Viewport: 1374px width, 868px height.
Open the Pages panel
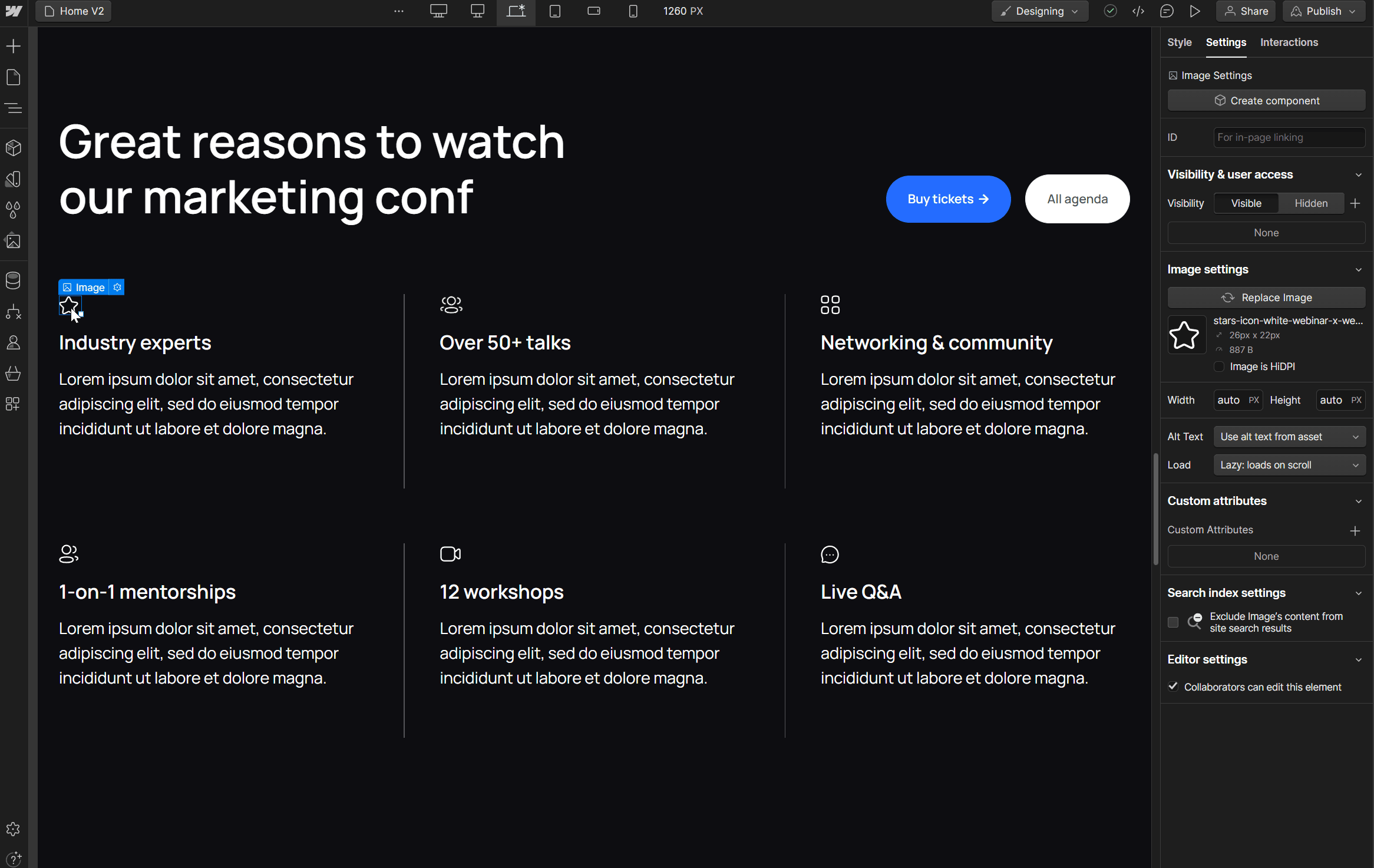13,77
